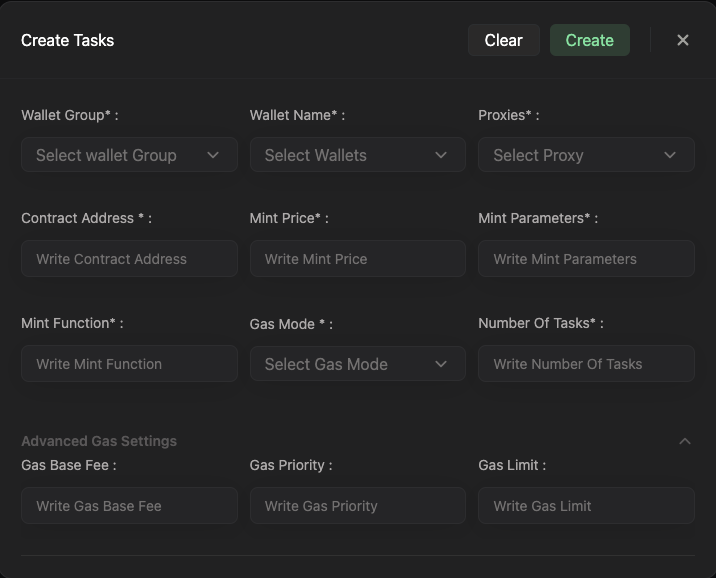Click the Proxies dropdown chevron arrow
The height and width of the screenshot is (578, 716).
tap(670, 155)
